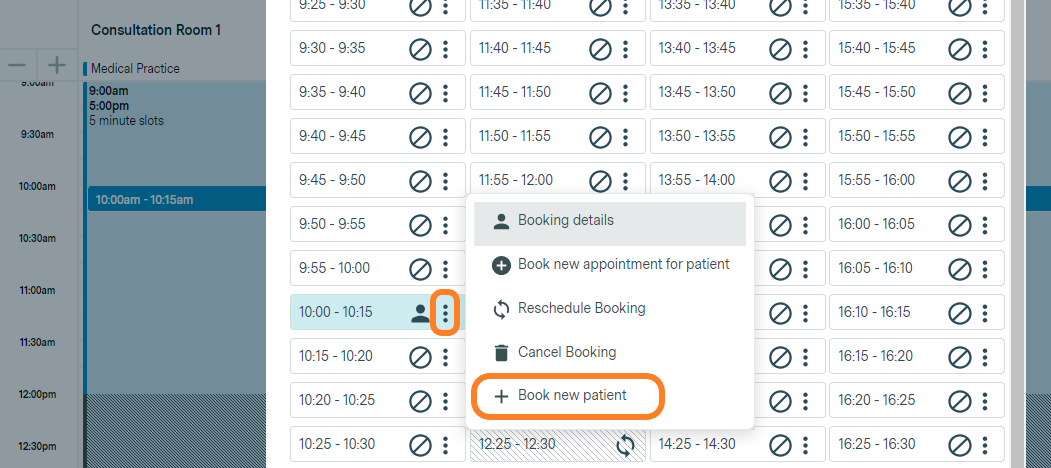Open the 10:00 - 10:15 slot options menu
This screenshot has width=1051, height=468.
click(445, 312)
